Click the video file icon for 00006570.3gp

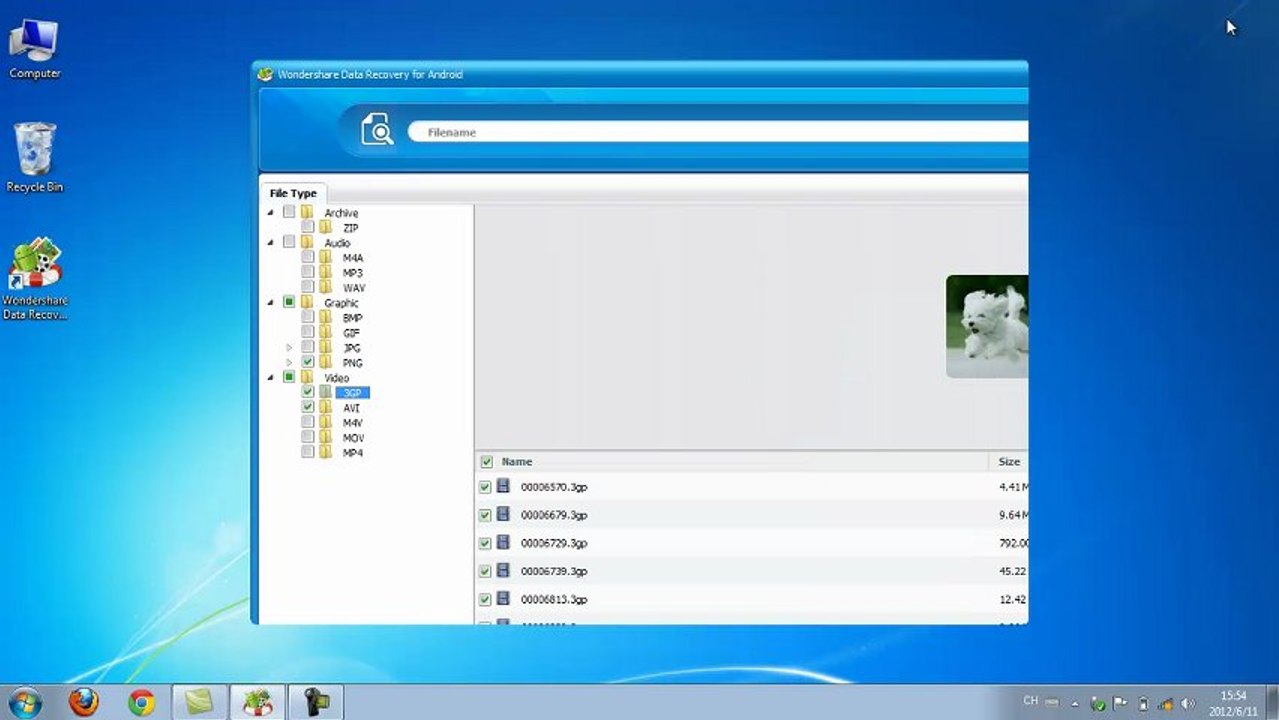tap(503, 486)
